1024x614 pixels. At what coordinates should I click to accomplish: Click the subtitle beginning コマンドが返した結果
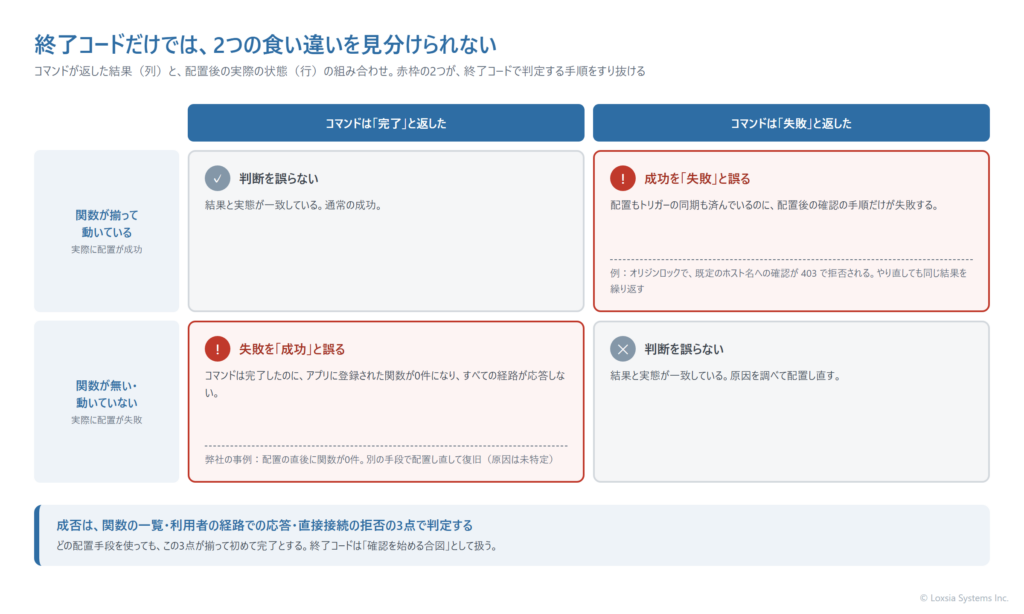(340, 71)
